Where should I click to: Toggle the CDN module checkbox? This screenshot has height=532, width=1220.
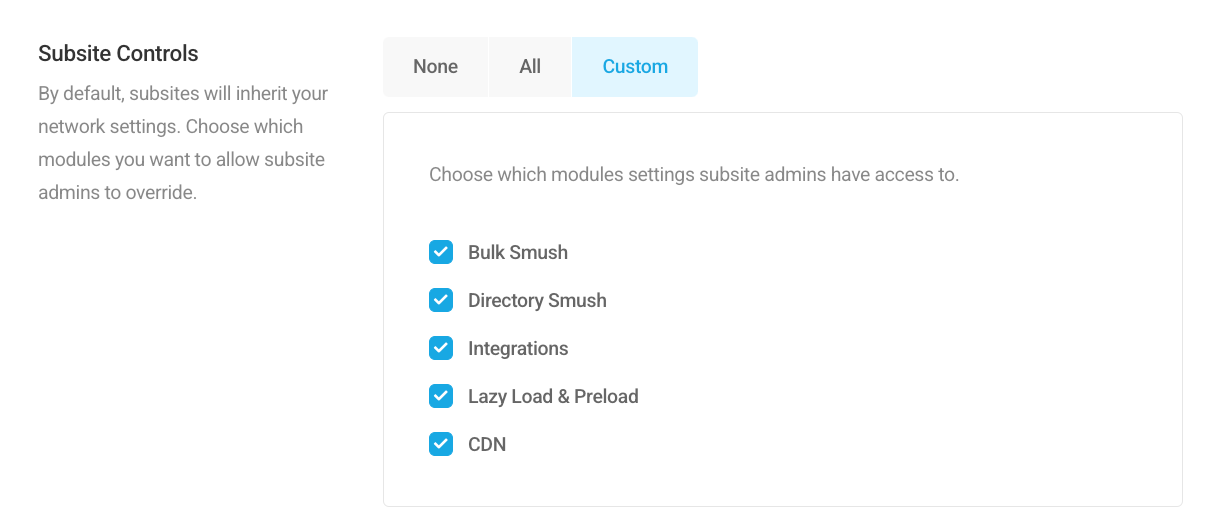click(441, 444)
